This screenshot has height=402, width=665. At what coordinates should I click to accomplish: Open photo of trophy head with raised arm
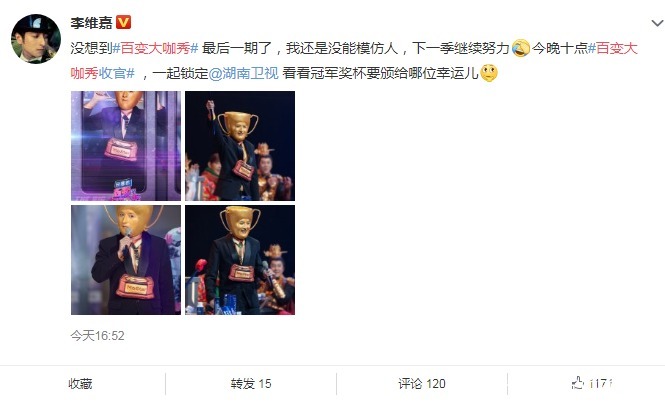(240, 145)
